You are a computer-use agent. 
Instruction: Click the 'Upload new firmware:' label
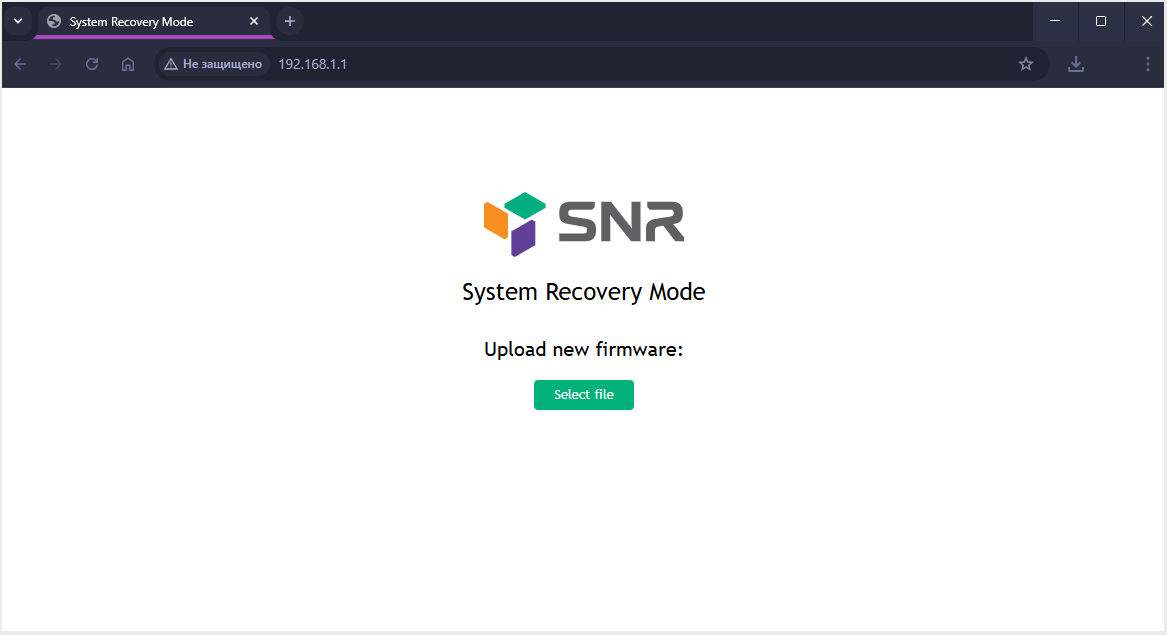(x=583, y=349)
